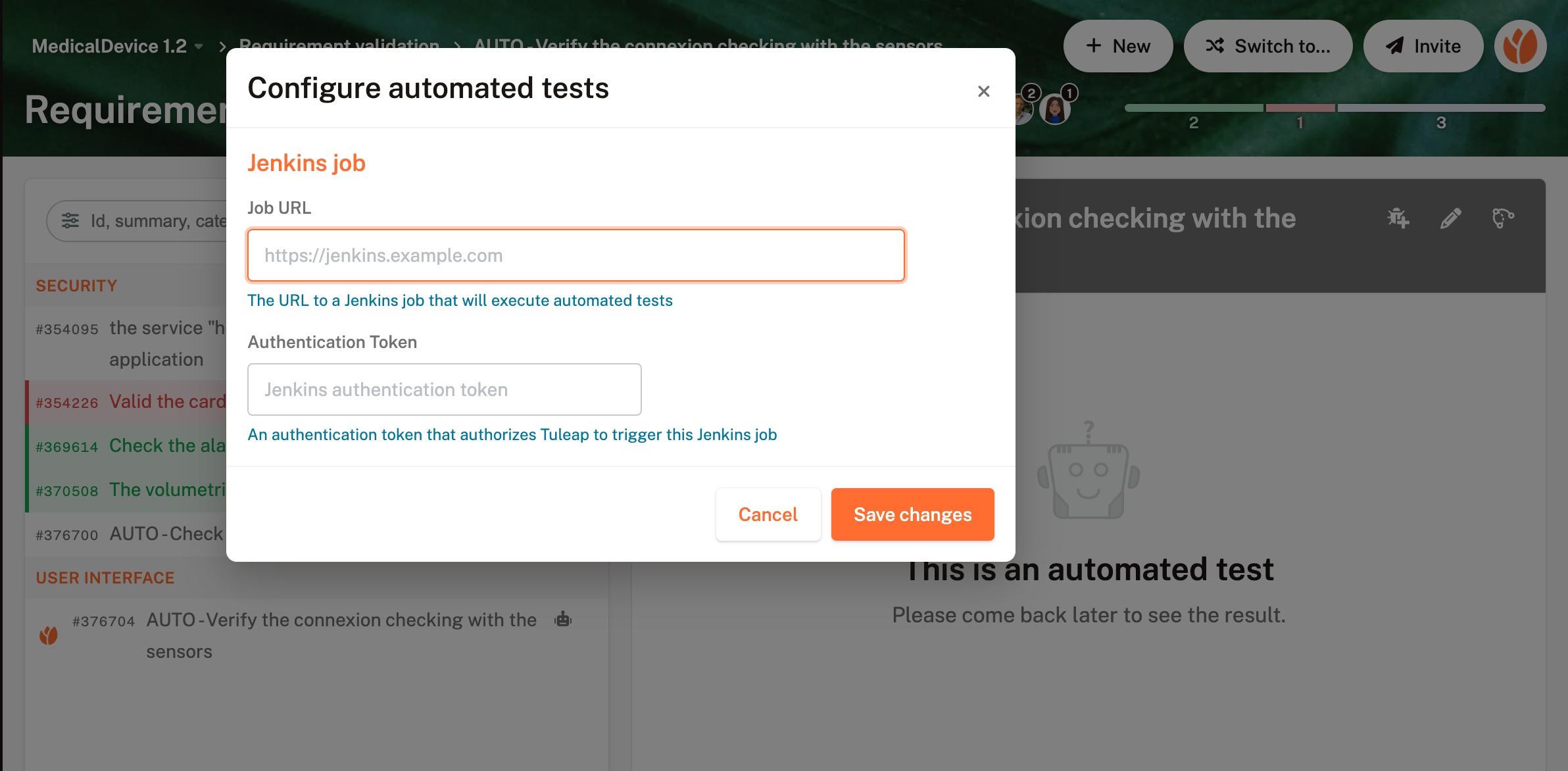Open the user avatar menu
The image size is (1568, 771).
(x=1520, y=46)
